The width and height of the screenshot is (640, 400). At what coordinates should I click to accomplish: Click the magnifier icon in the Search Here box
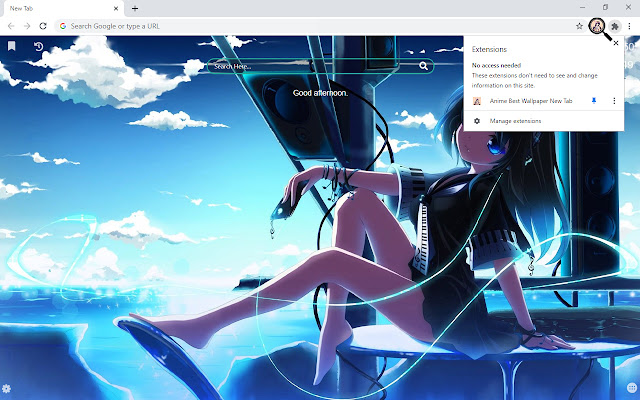point(423,66)
